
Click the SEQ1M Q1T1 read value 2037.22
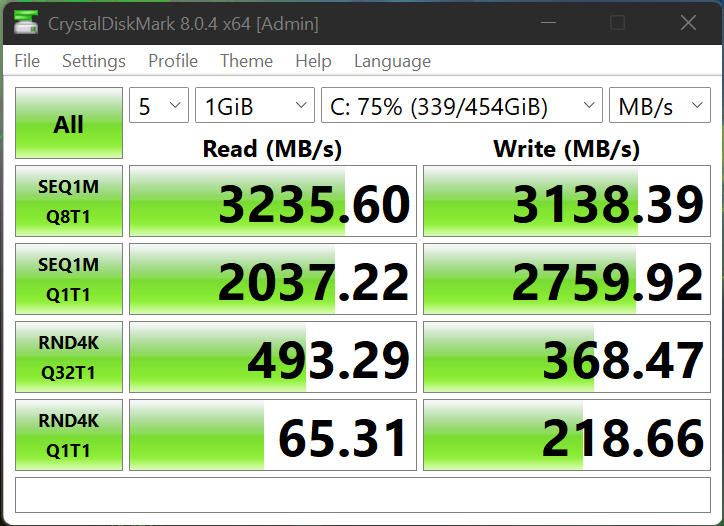click(x=273, y=279)
